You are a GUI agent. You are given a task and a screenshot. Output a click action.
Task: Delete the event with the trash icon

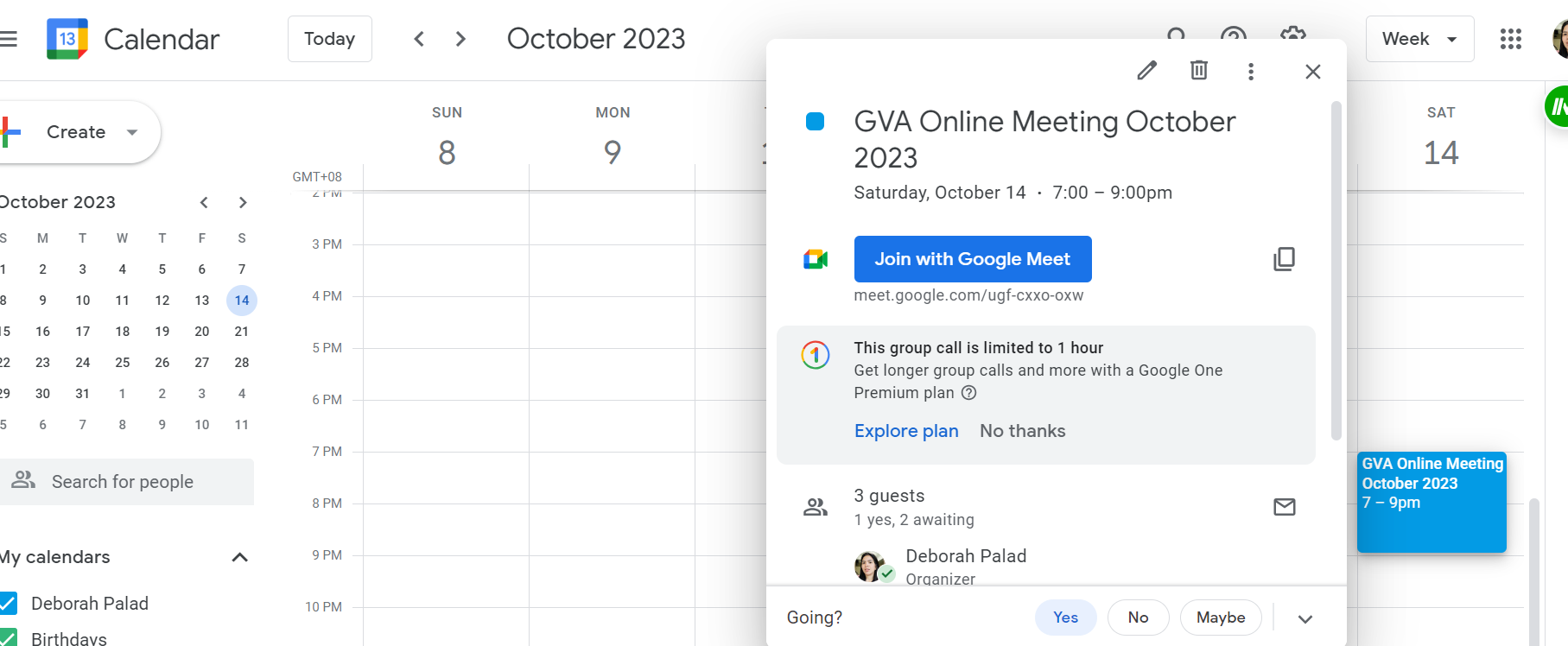tap(1199, 71)
